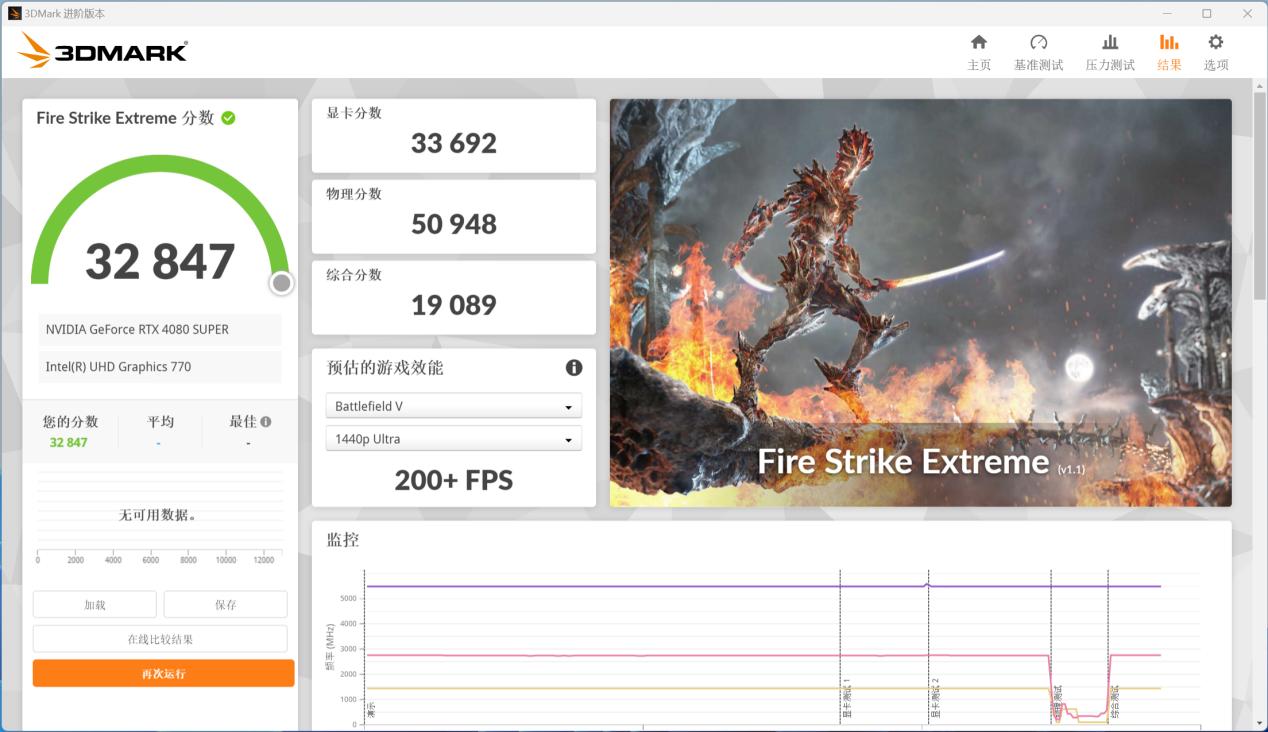Select the 结果 results view

[1168, 50]
